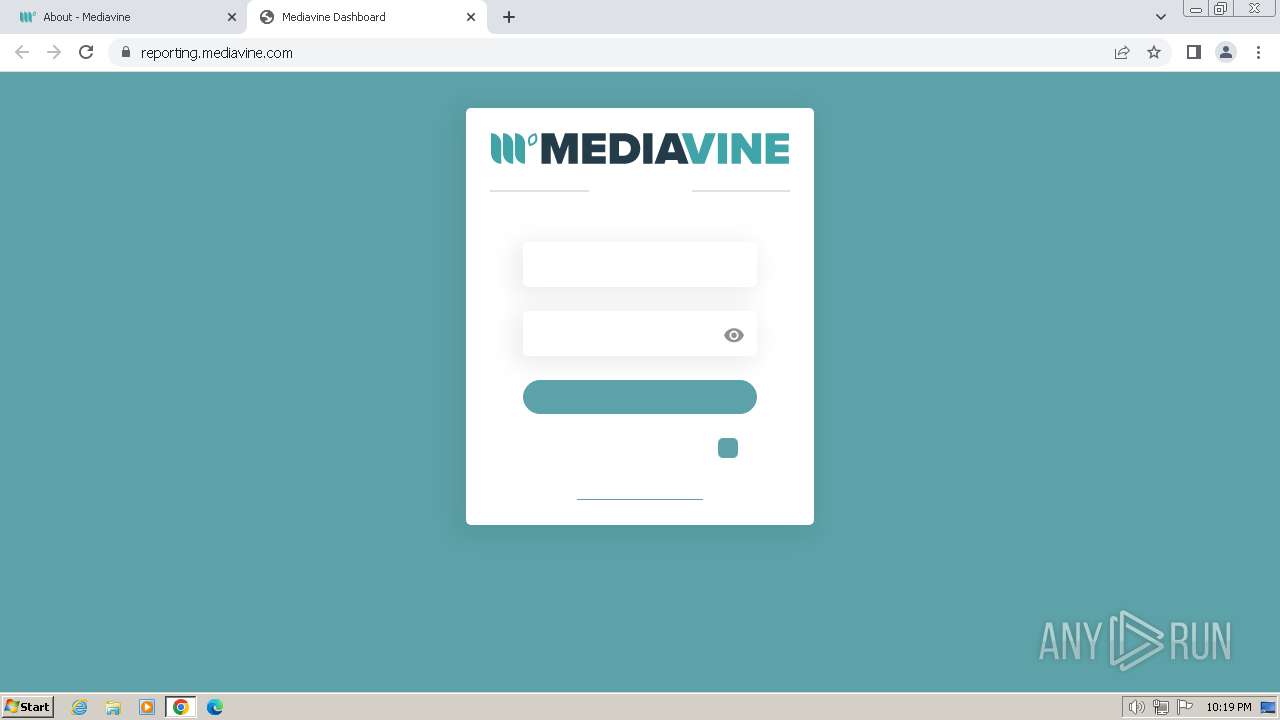Viewport: 1280px width, 720px height.
Task: Open Action Center flag icon
Action: [x=1185, y=707]
